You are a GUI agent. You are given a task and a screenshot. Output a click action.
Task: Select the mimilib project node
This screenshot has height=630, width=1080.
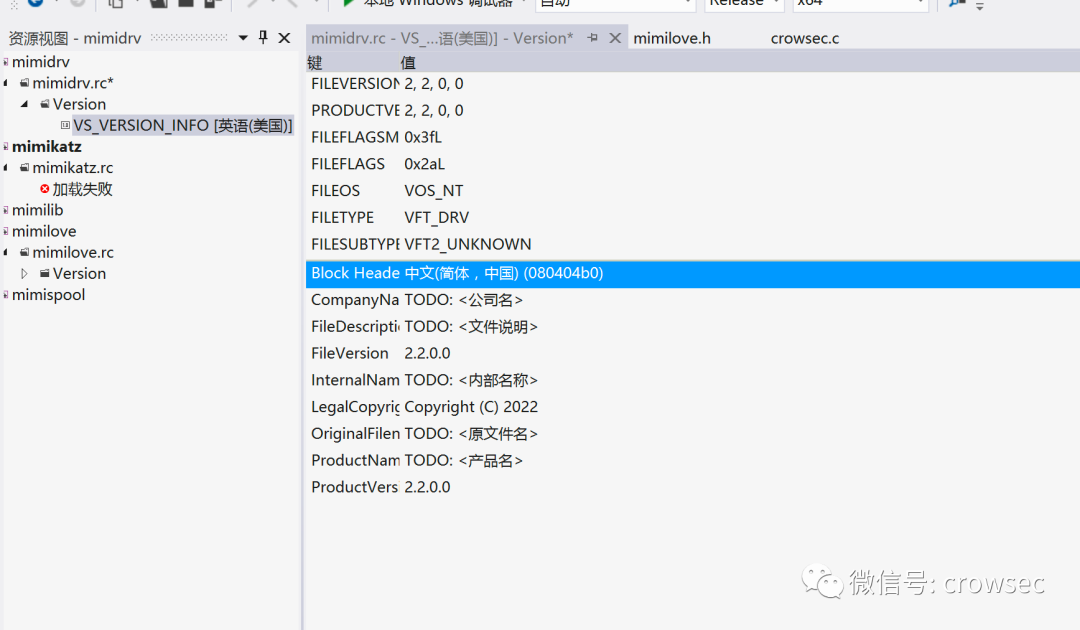click(x=37, y=210)
